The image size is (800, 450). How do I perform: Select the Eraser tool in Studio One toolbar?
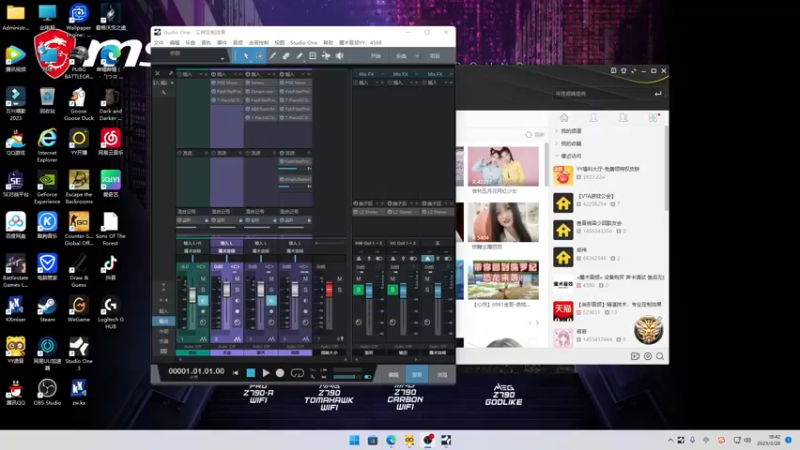tap(286, 56)
